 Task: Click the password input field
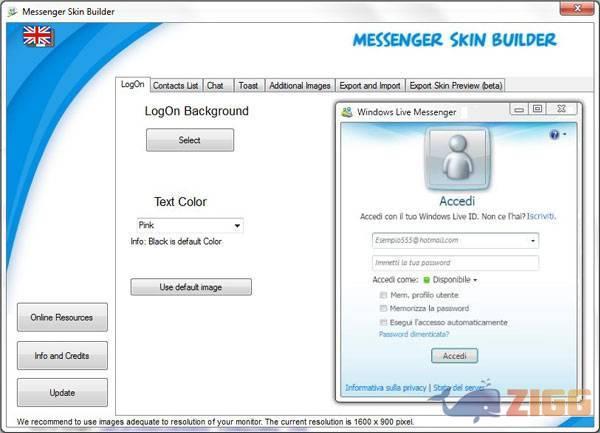coord(453,262)
